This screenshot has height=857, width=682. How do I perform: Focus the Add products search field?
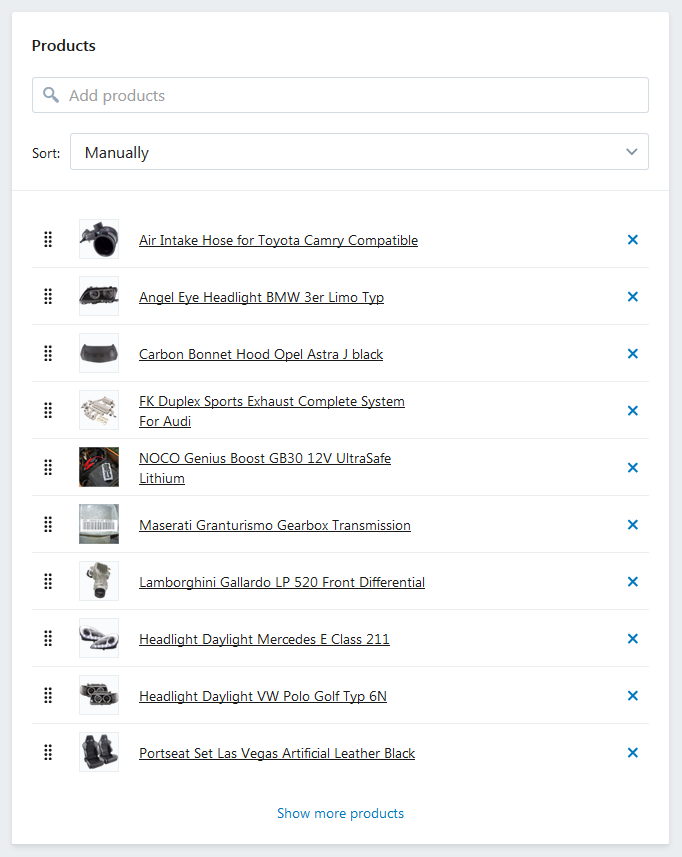[340, 95]
